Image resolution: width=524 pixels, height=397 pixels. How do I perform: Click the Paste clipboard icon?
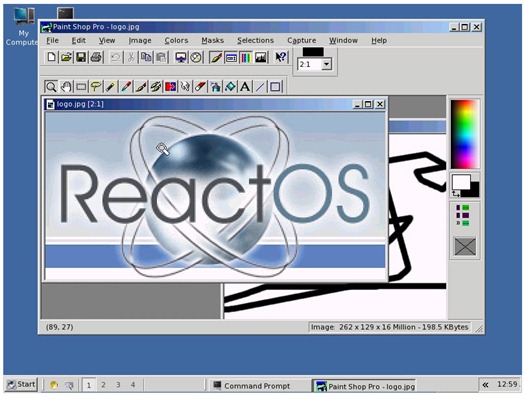coord(161,57)
